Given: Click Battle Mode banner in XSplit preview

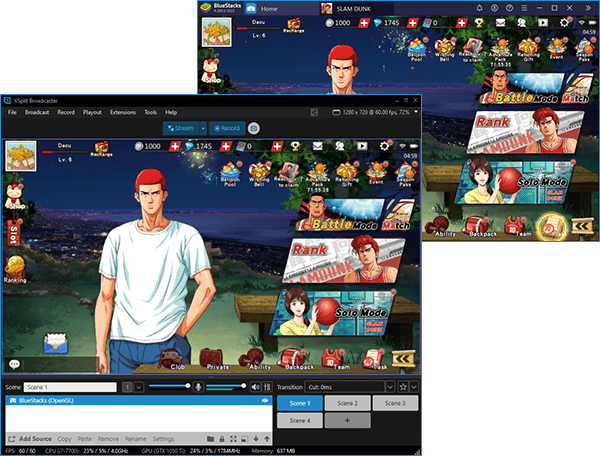Looking at the screenshot, I should (x=339, y=215).
